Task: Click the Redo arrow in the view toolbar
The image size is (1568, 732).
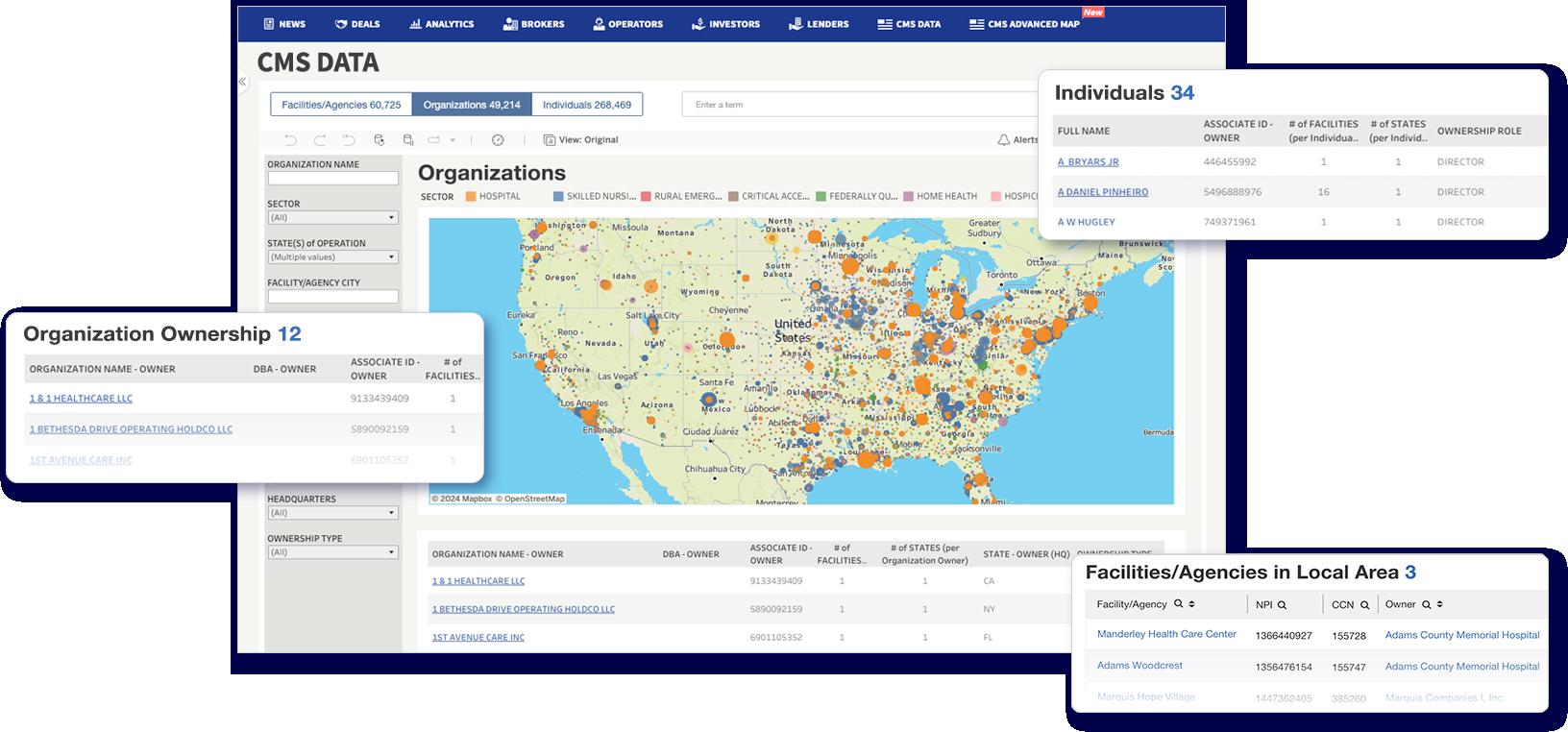Action: point(320,140)
